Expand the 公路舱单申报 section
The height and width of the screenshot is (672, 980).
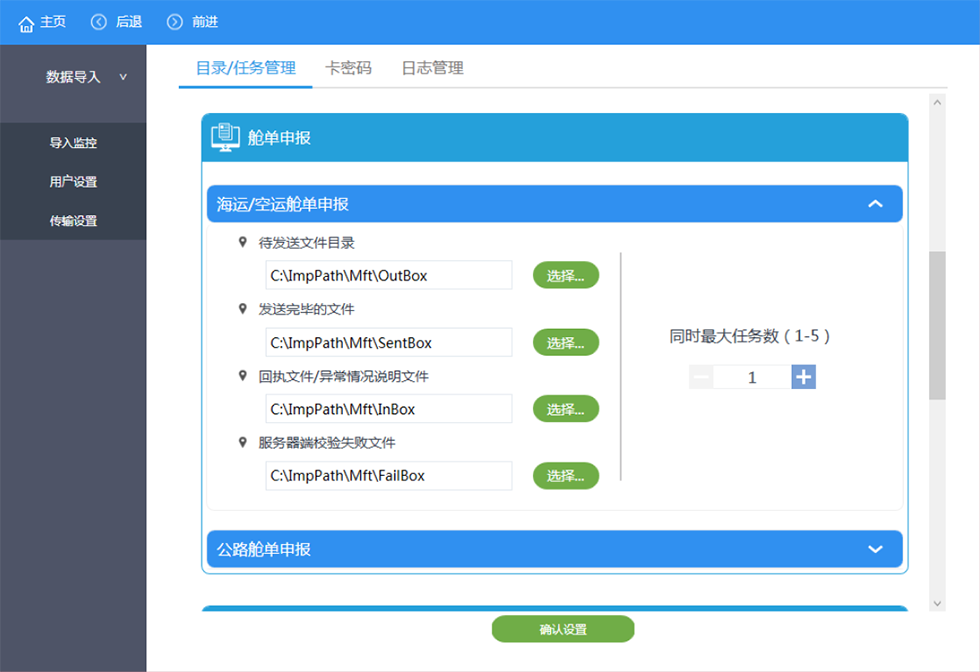pyautogui.click(x=875, y=549)
